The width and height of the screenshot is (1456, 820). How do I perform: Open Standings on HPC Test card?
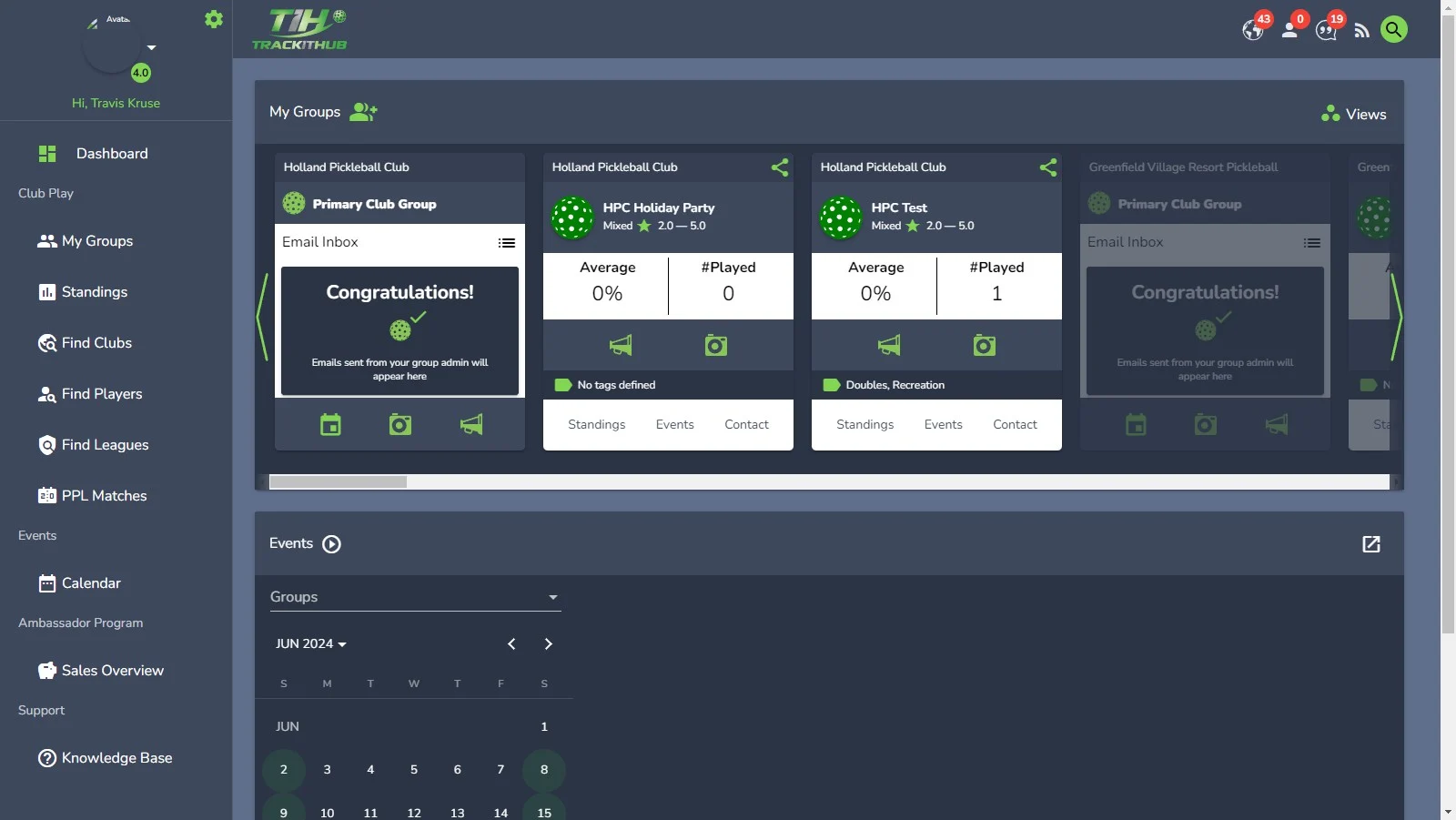[865, 425]
